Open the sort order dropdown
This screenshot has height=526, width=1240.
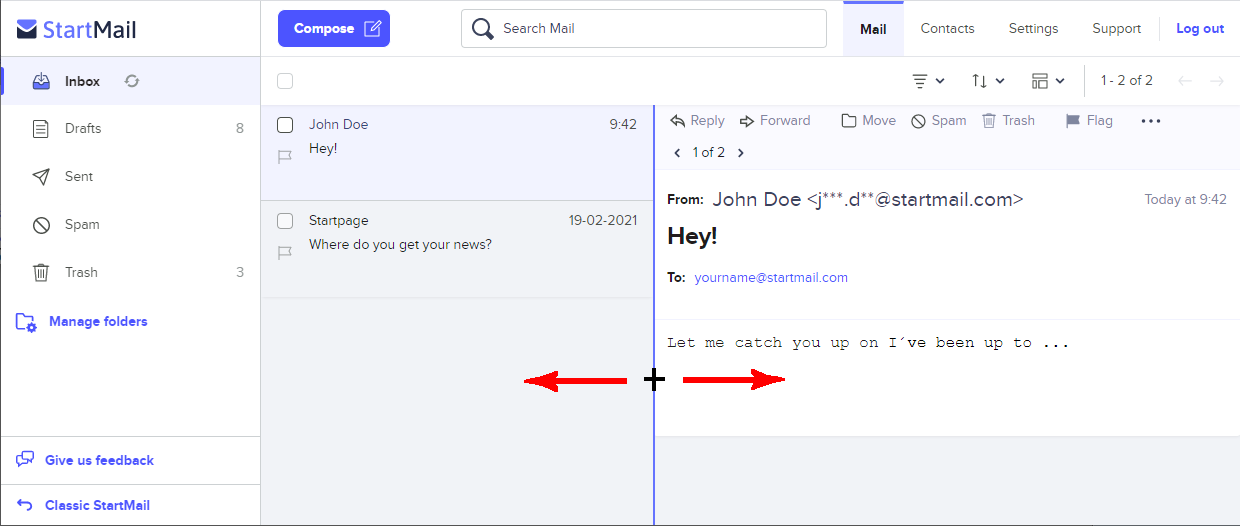pyautogui.click(x=988, y=81)
